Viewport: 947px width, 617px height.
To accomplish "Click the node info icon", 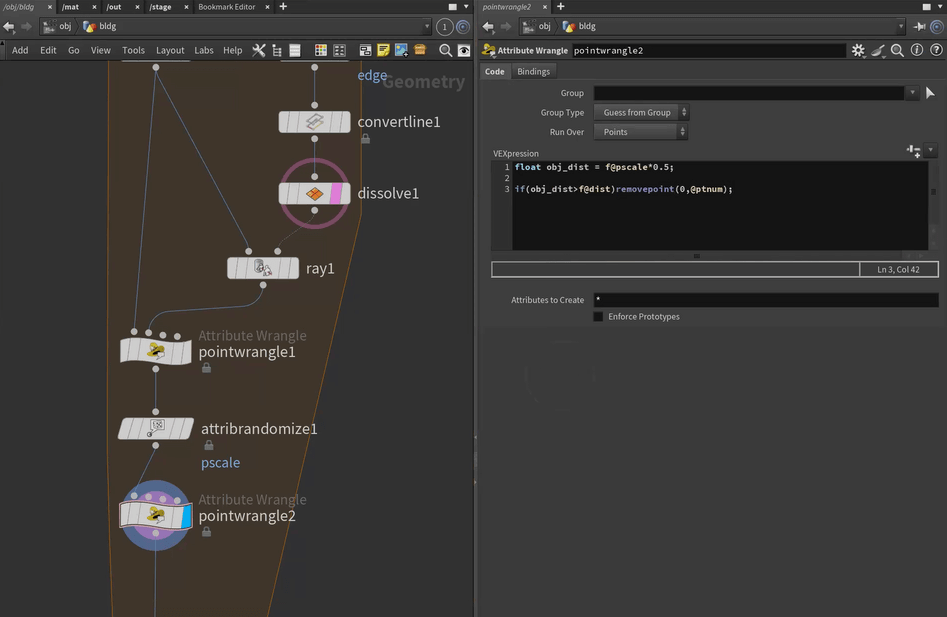I will point(917,50).
